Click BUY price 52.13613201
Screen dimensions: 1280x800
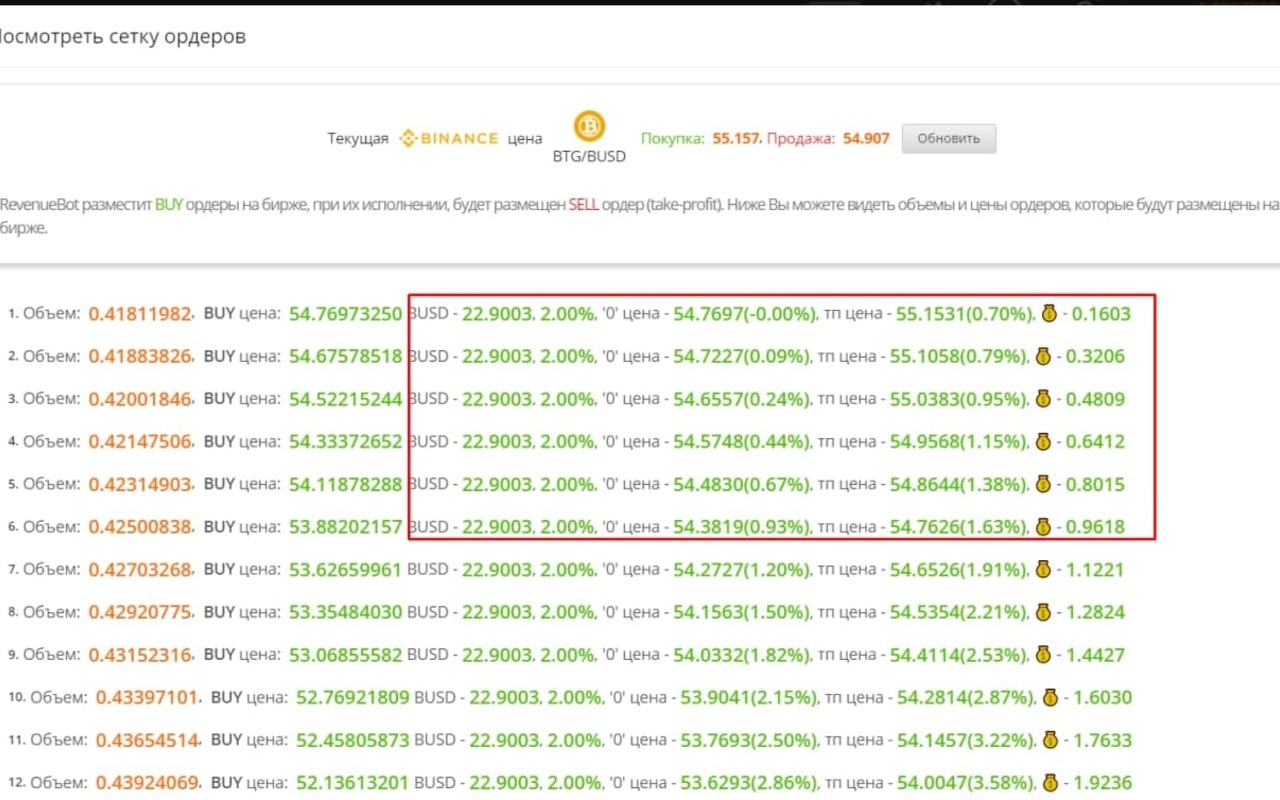click(x=353, y=782)
